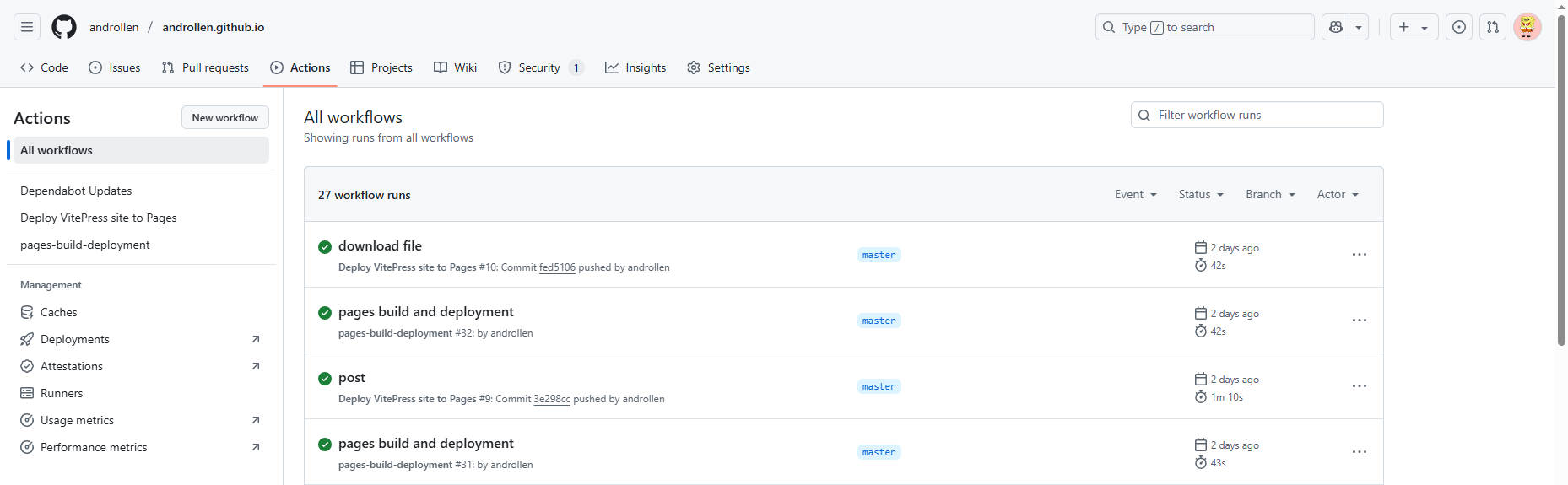
Task: Open the post workflow run
Action: [x=352, y=377]
